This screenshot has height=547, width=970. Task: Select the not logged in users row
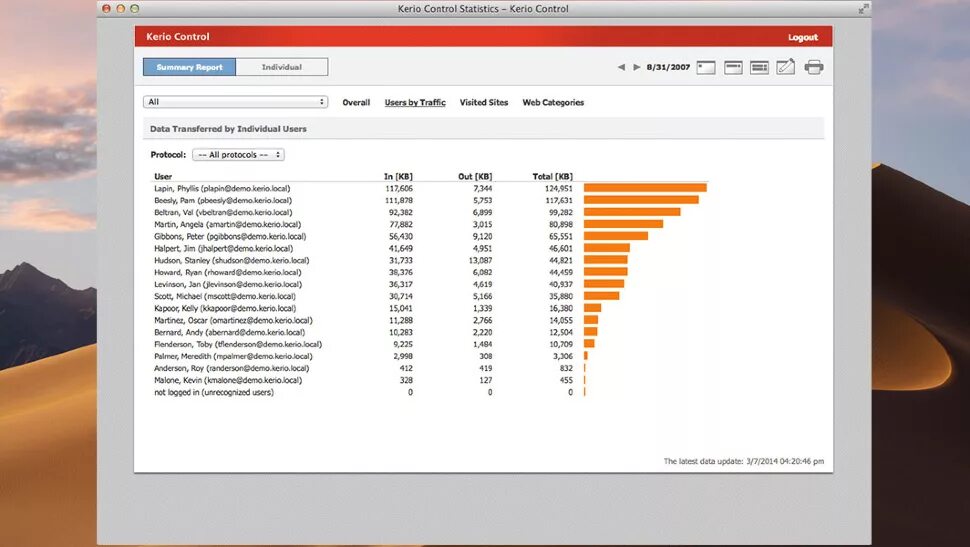213,392
